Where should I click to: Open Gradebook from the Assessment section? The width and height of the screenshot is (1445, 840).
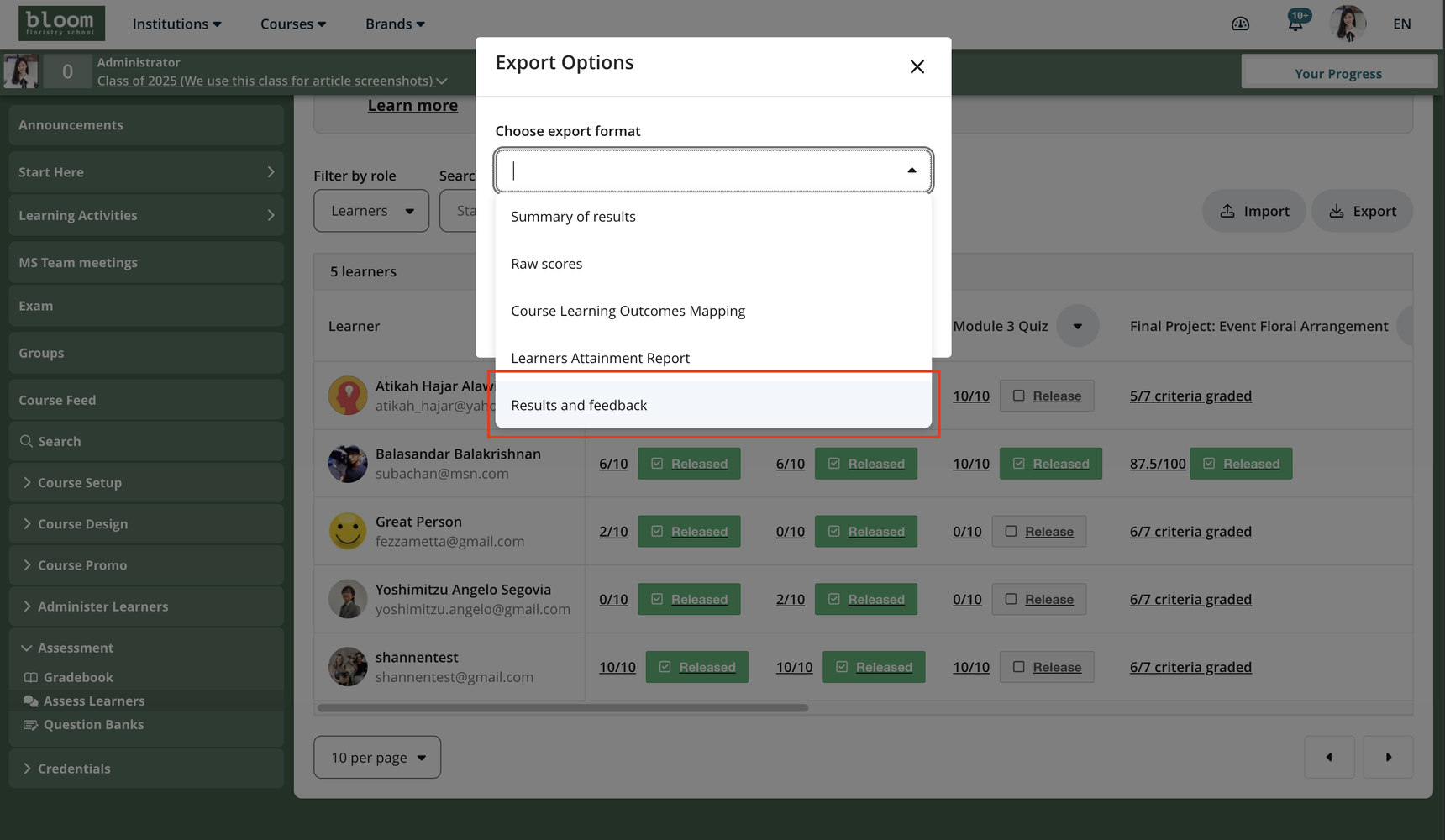pos(78,677)
